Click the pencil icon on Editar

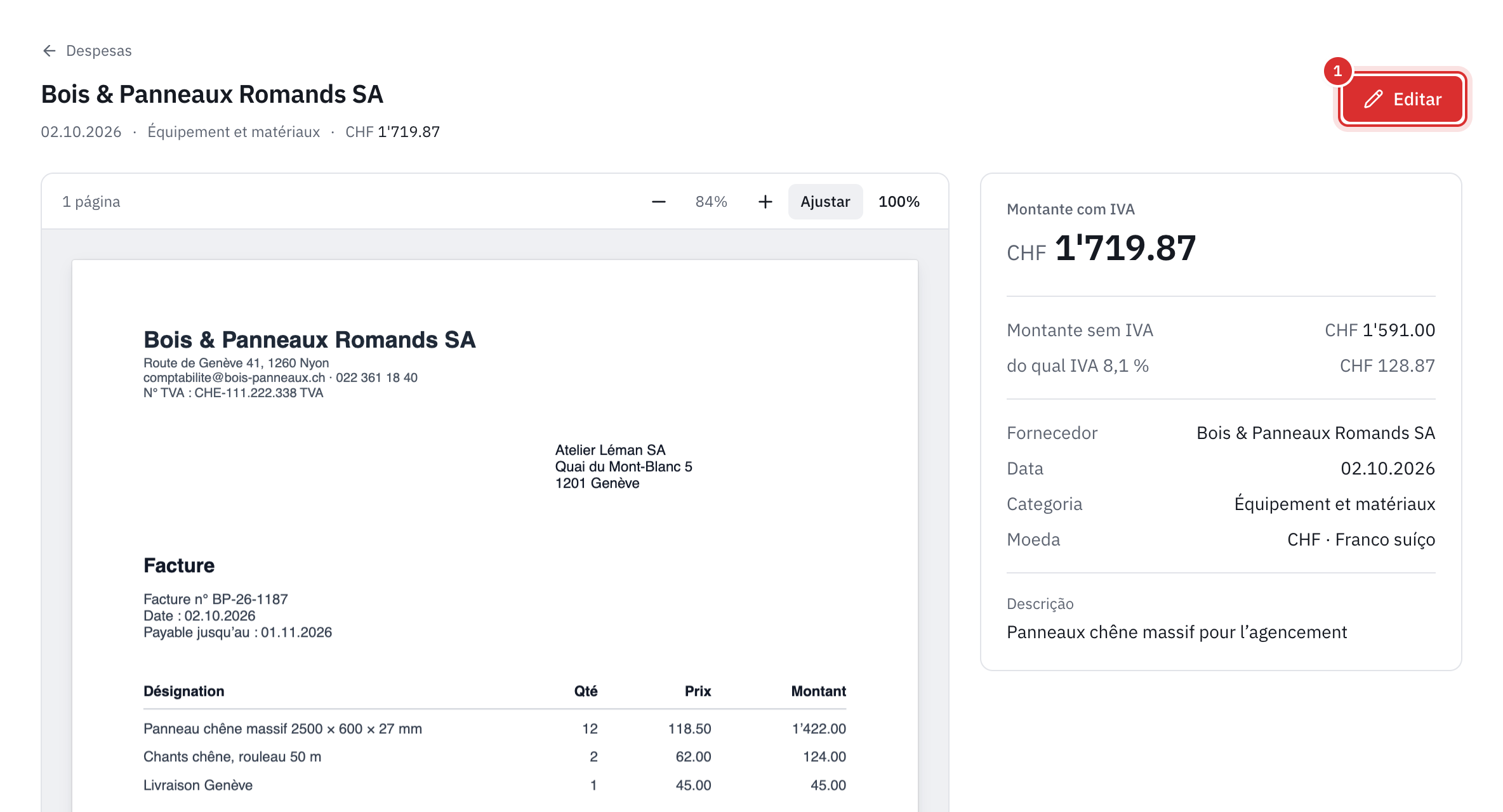pyautogui.click(x=1373, y=99)
